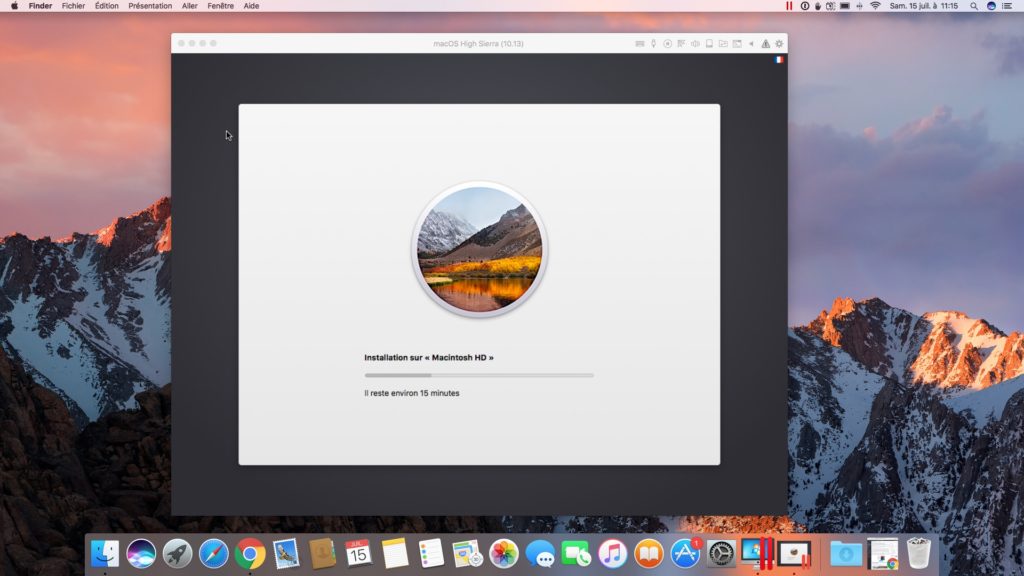This screenshot has width=1024, height=576.
Task: Open Photos from the Dock
Action: tap(504, 554)
